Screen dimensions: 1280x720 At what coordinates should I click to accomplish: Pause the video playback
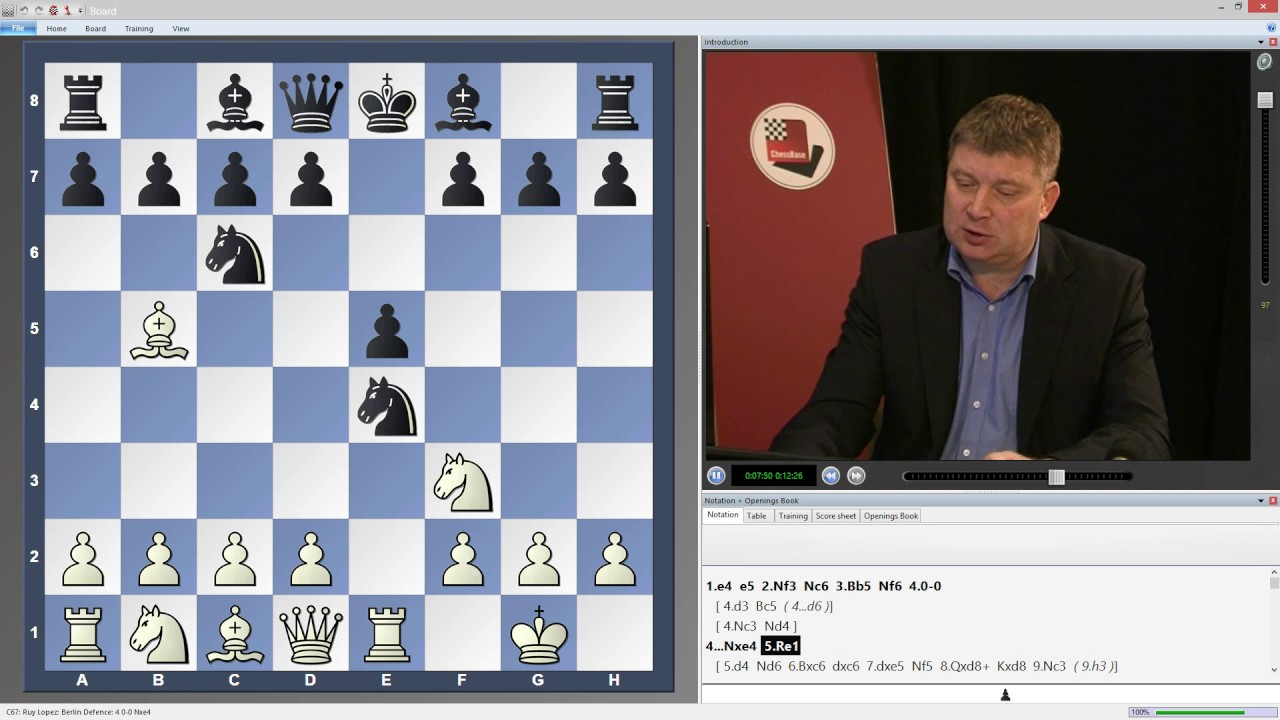pos(716,476)
